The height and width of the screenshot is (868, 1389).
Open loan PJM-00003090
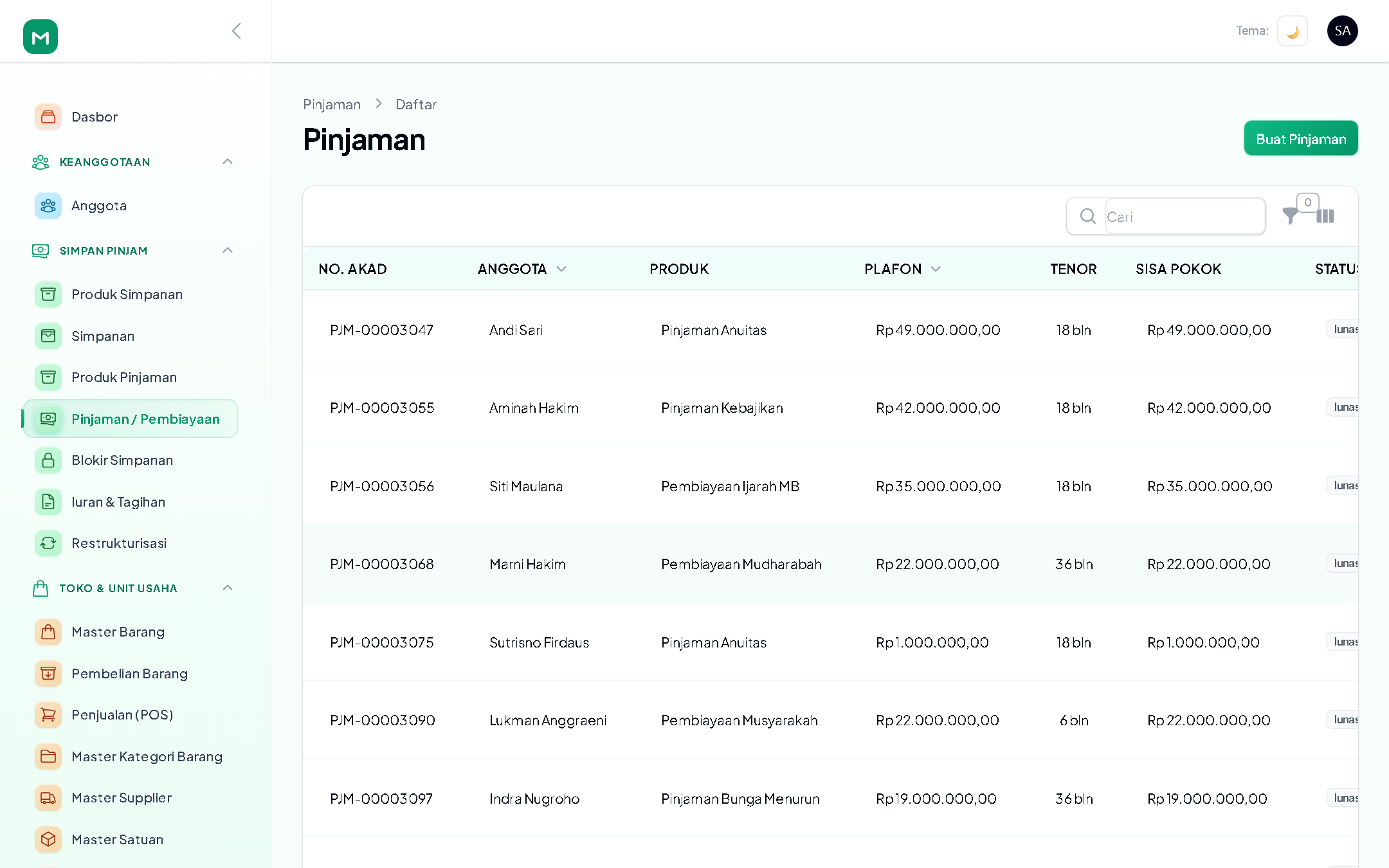coord(383,720)
